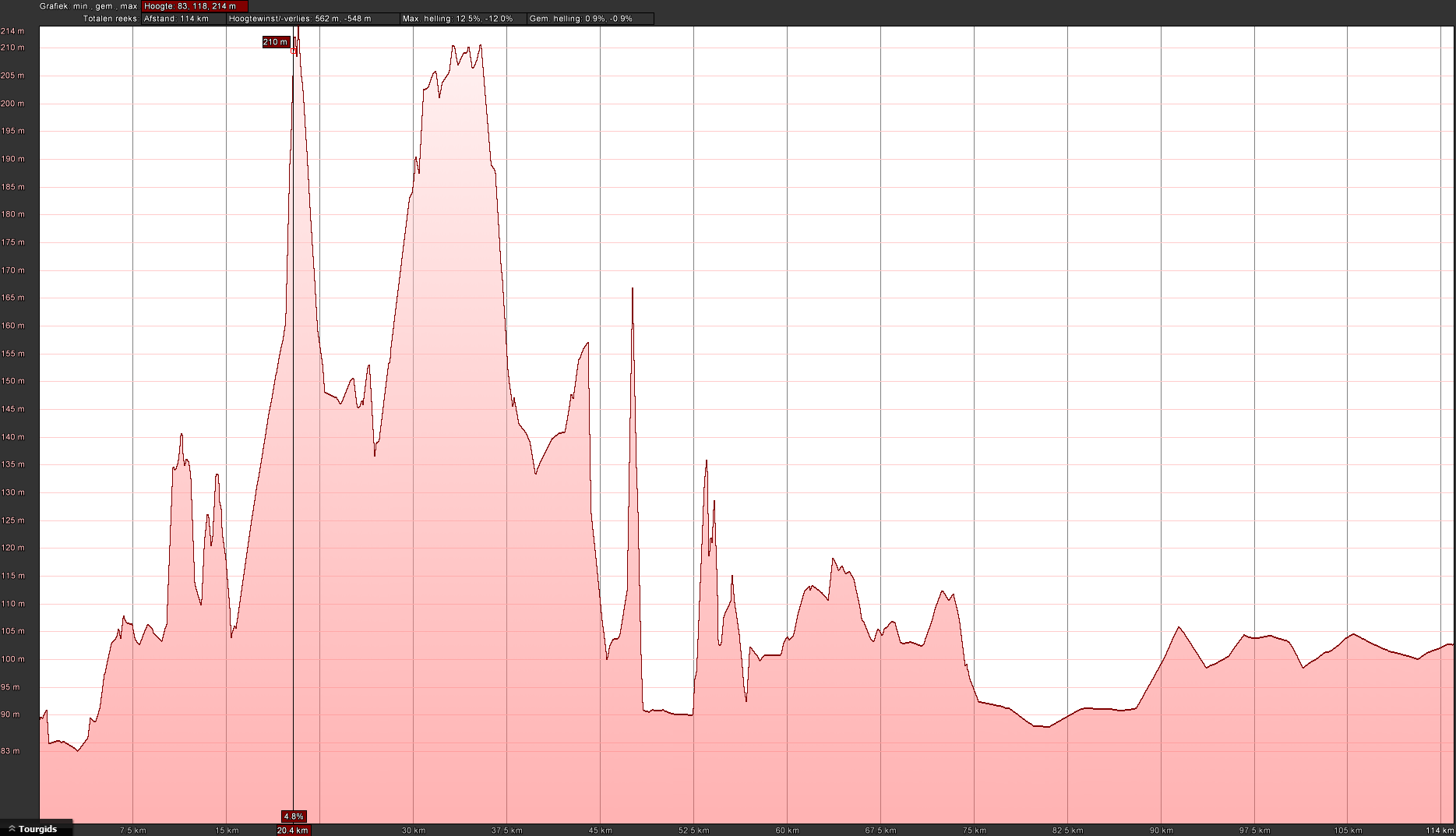Image resolution: width=1456 pixels, height=836 pixels.
Task: Click the 4.8% slope indicator label
Action: click(x=294, y=817)
